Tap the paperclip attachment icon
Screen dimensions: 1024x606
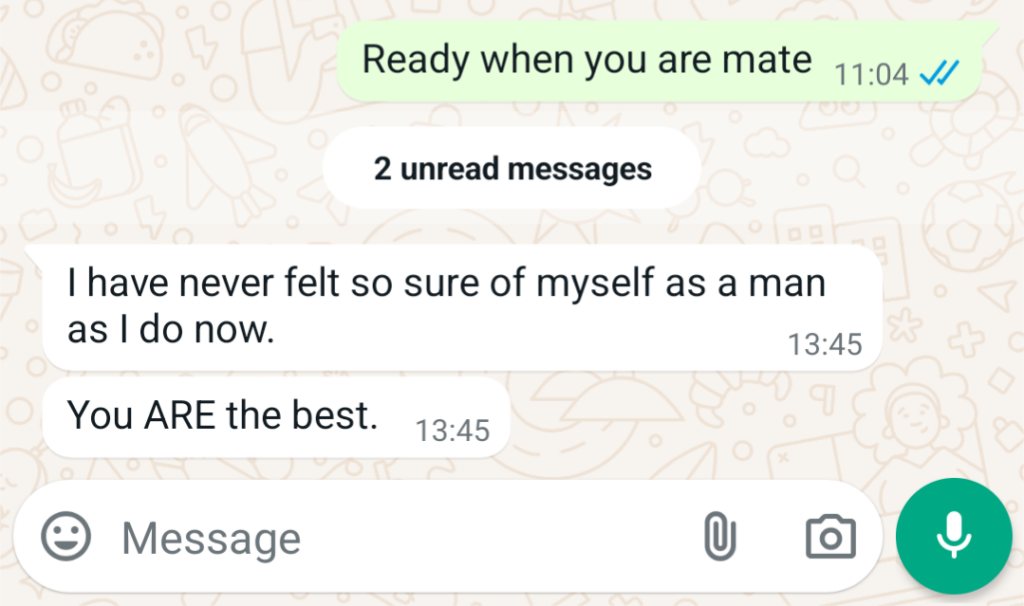[x=720, y=536]
